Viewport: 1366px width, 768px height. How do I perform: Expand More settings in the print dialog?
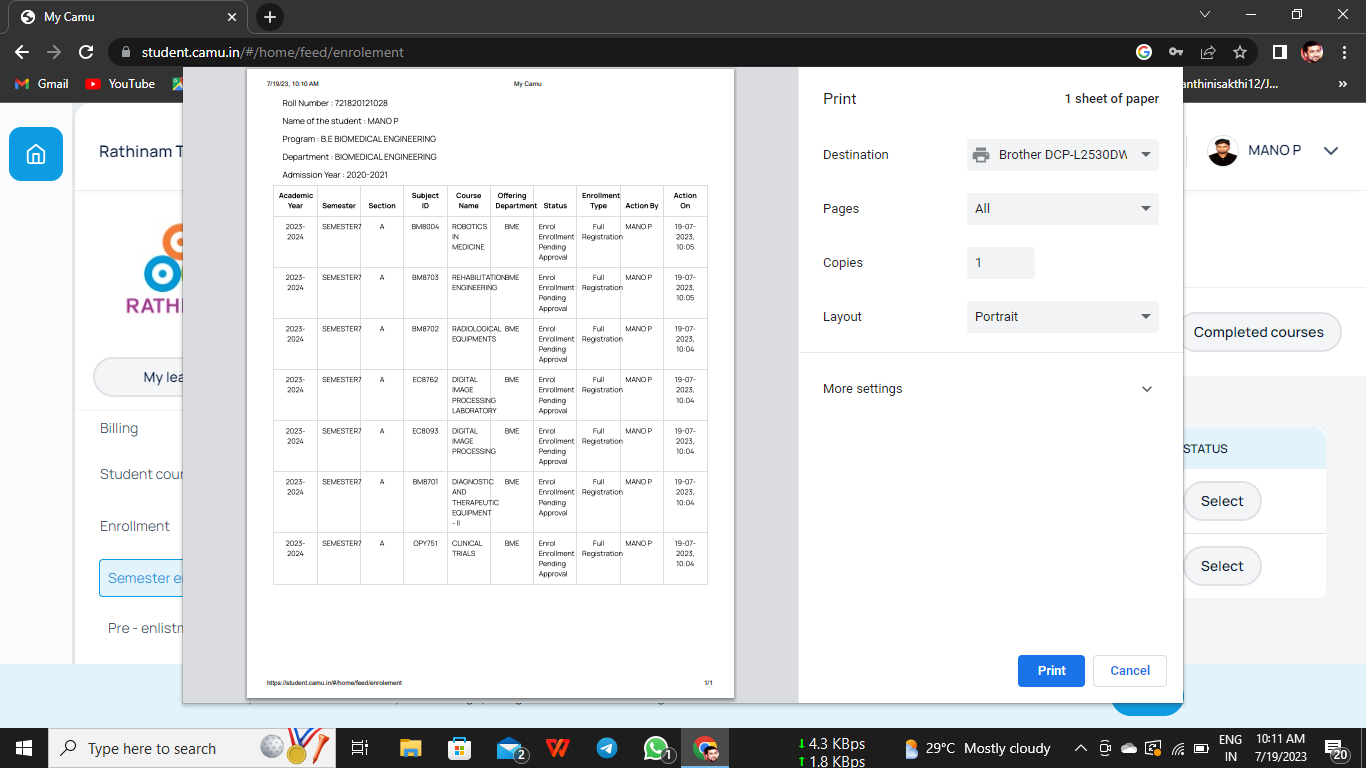coord(987,389)
